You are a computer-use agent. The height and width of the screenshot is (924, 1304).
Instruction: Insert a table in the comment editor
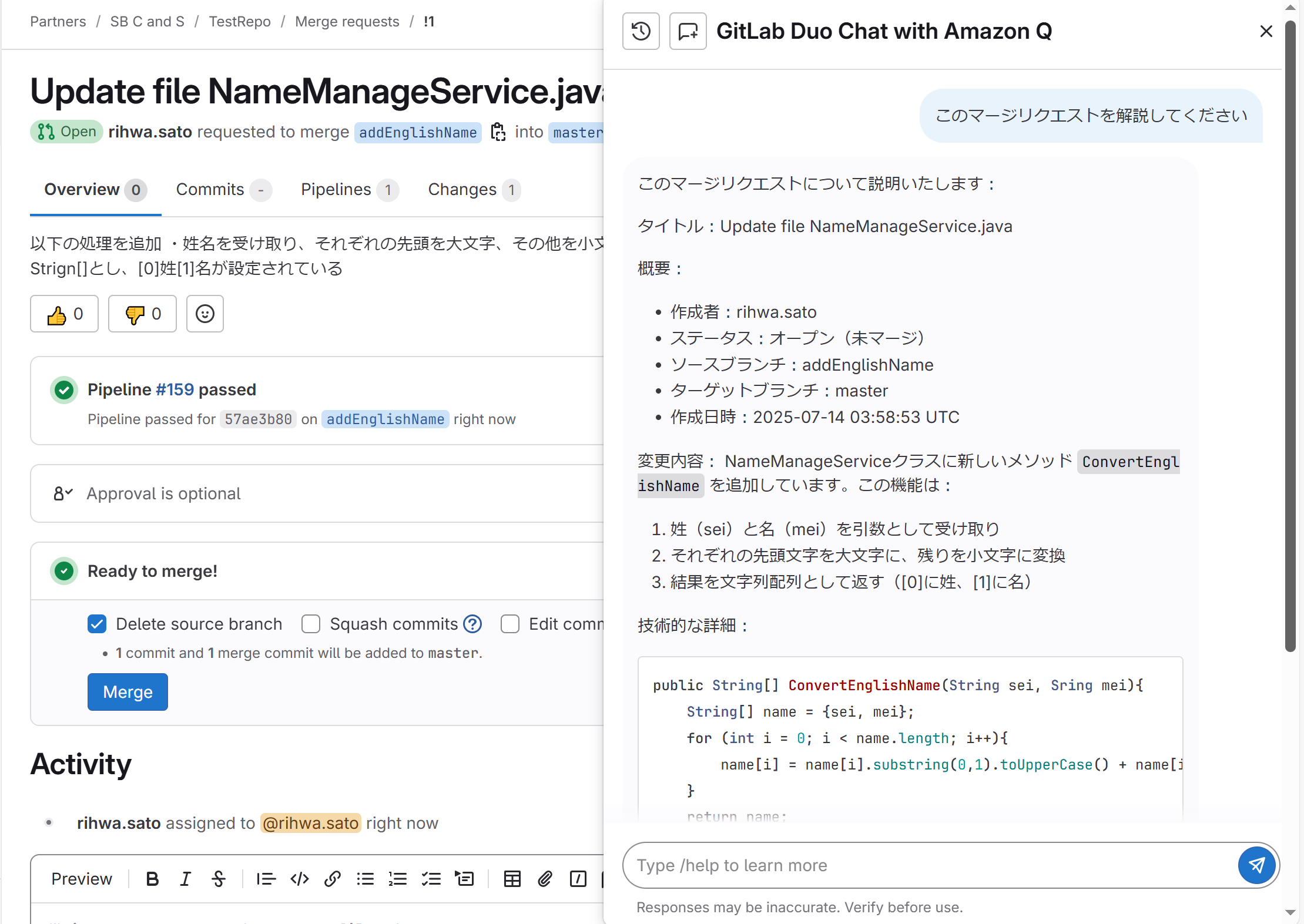(x=512, y=879)
